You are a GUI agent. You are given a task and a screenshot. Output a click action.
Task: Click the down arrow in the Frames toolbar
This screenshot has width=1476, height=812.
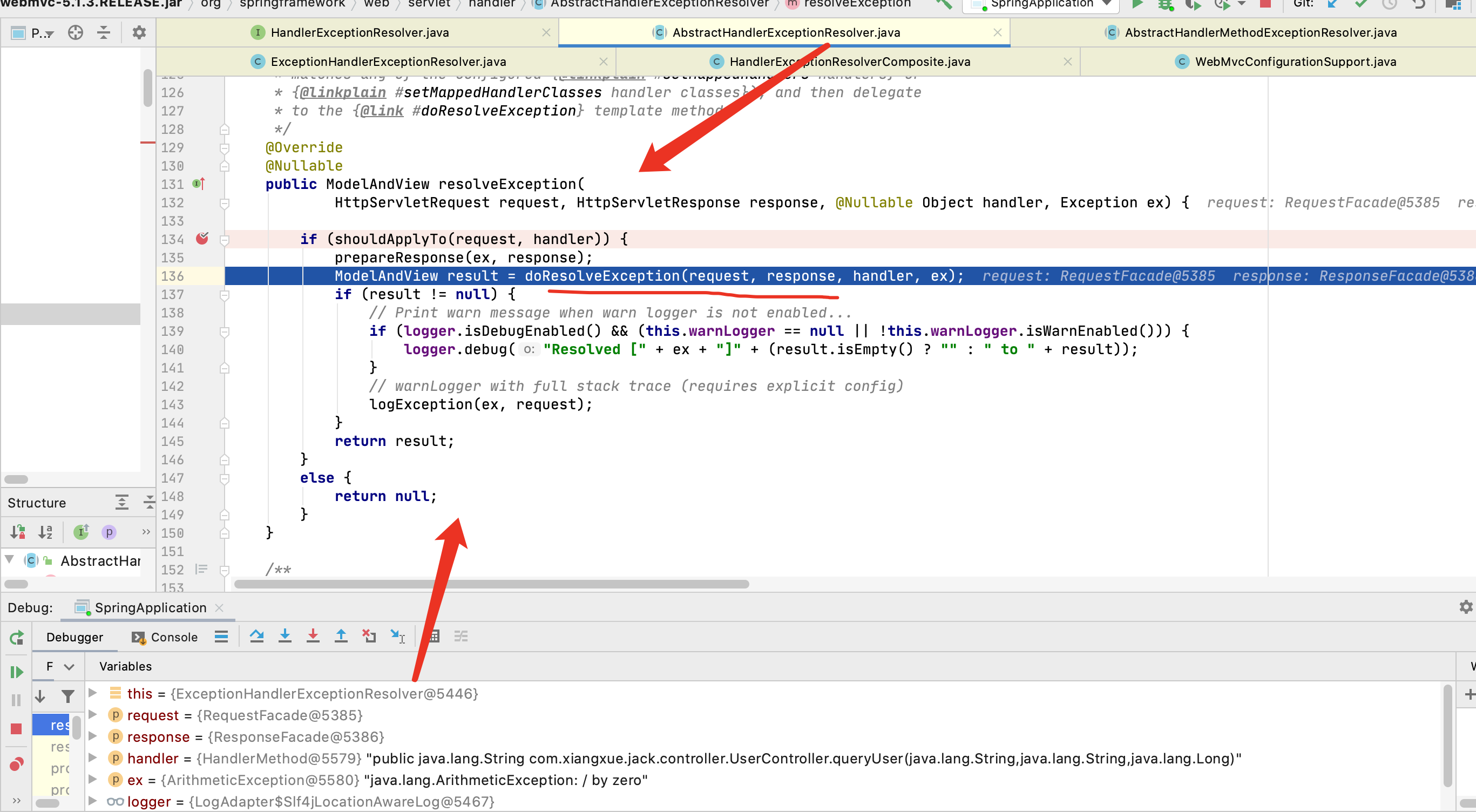pyautogui.click(x=40, y=696)
